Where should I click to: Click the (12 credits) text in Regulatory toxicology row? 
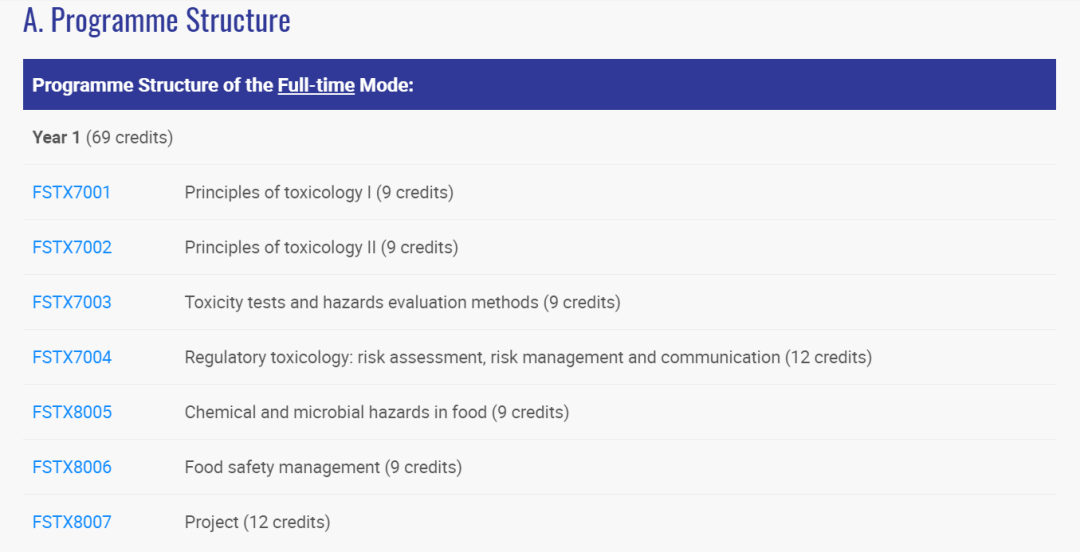click(x=829, y=358)
